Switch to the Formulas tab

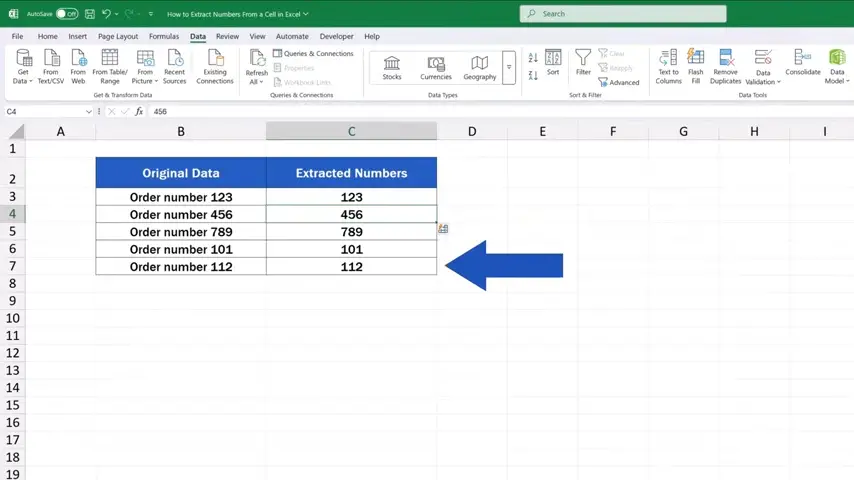click(x=164, y=36)
